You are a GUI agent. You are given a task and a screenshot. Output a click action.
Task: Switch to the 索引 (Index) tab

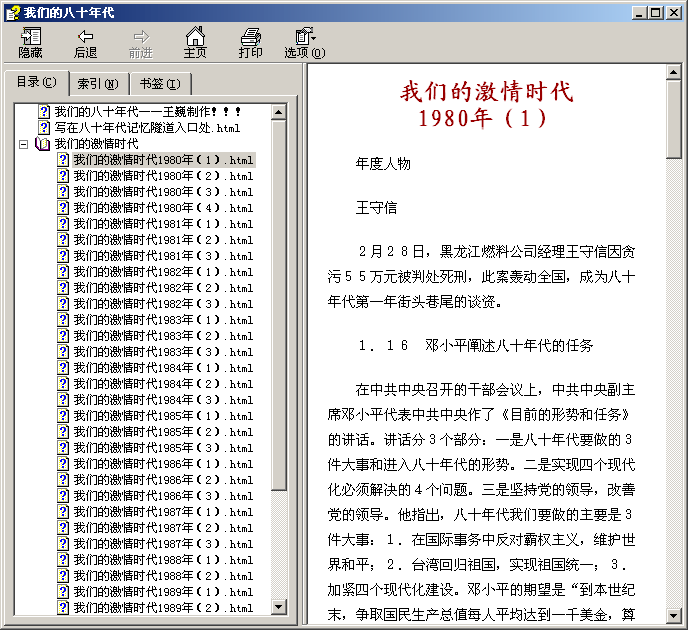[x=98, y=84]
